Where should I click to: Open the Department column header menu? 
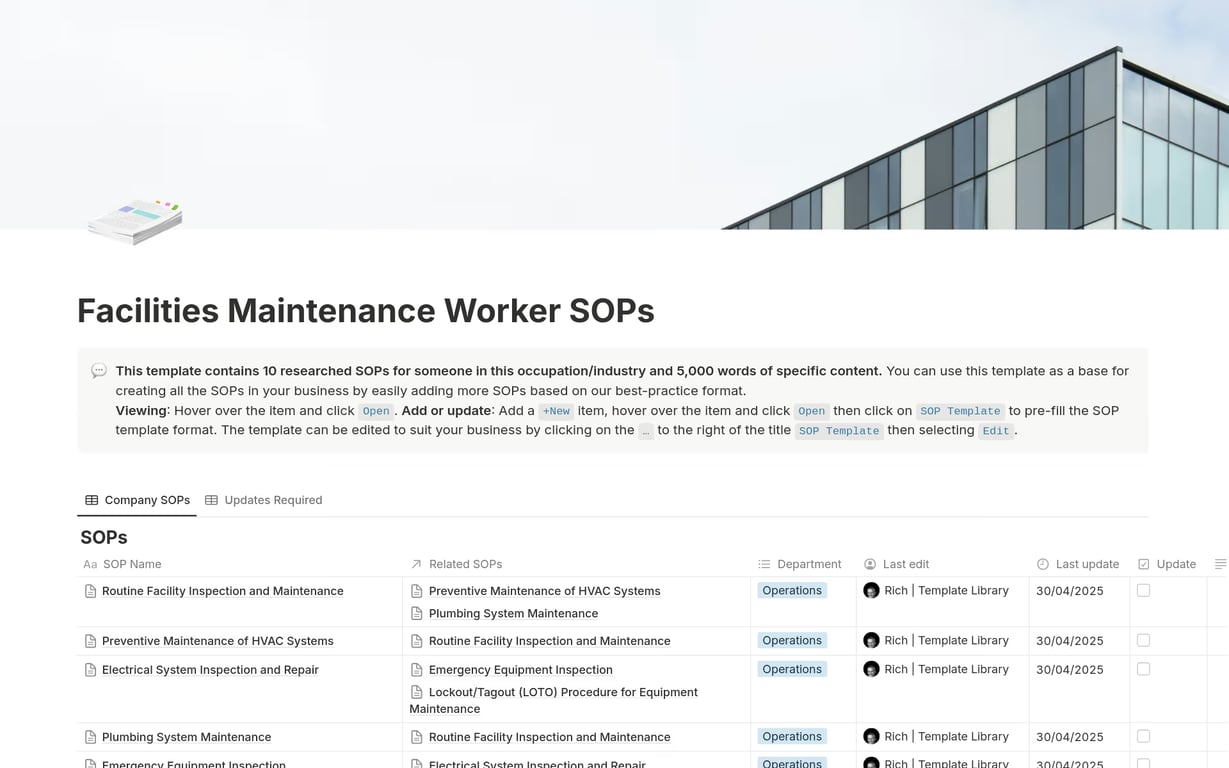click(804, 564)
